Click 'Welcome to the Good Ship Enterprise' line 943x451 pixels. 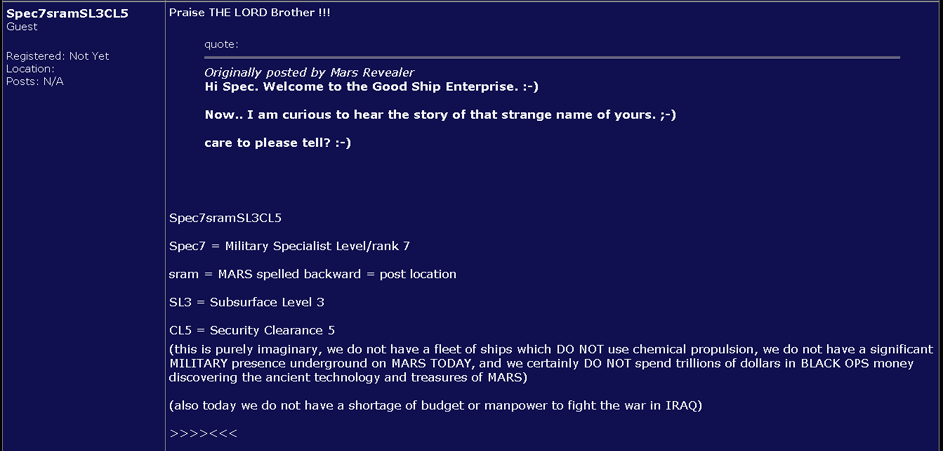pos(372,87)
